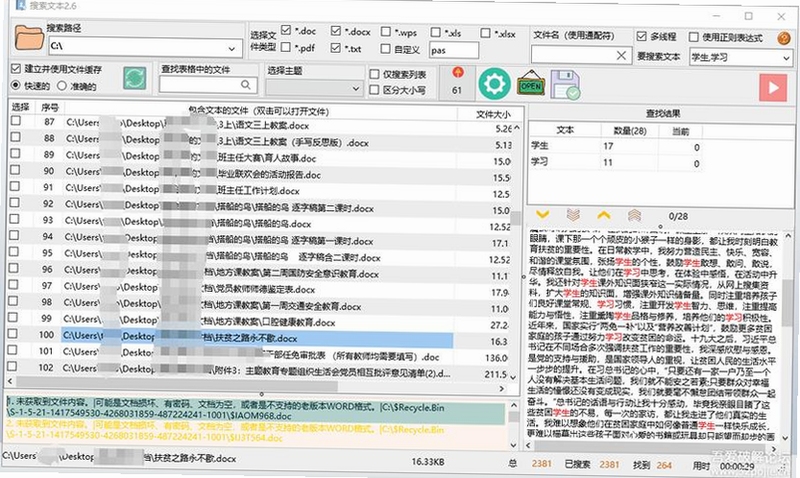Click the green refresh cache icon
Screen dimensions: 800x478
135,79
